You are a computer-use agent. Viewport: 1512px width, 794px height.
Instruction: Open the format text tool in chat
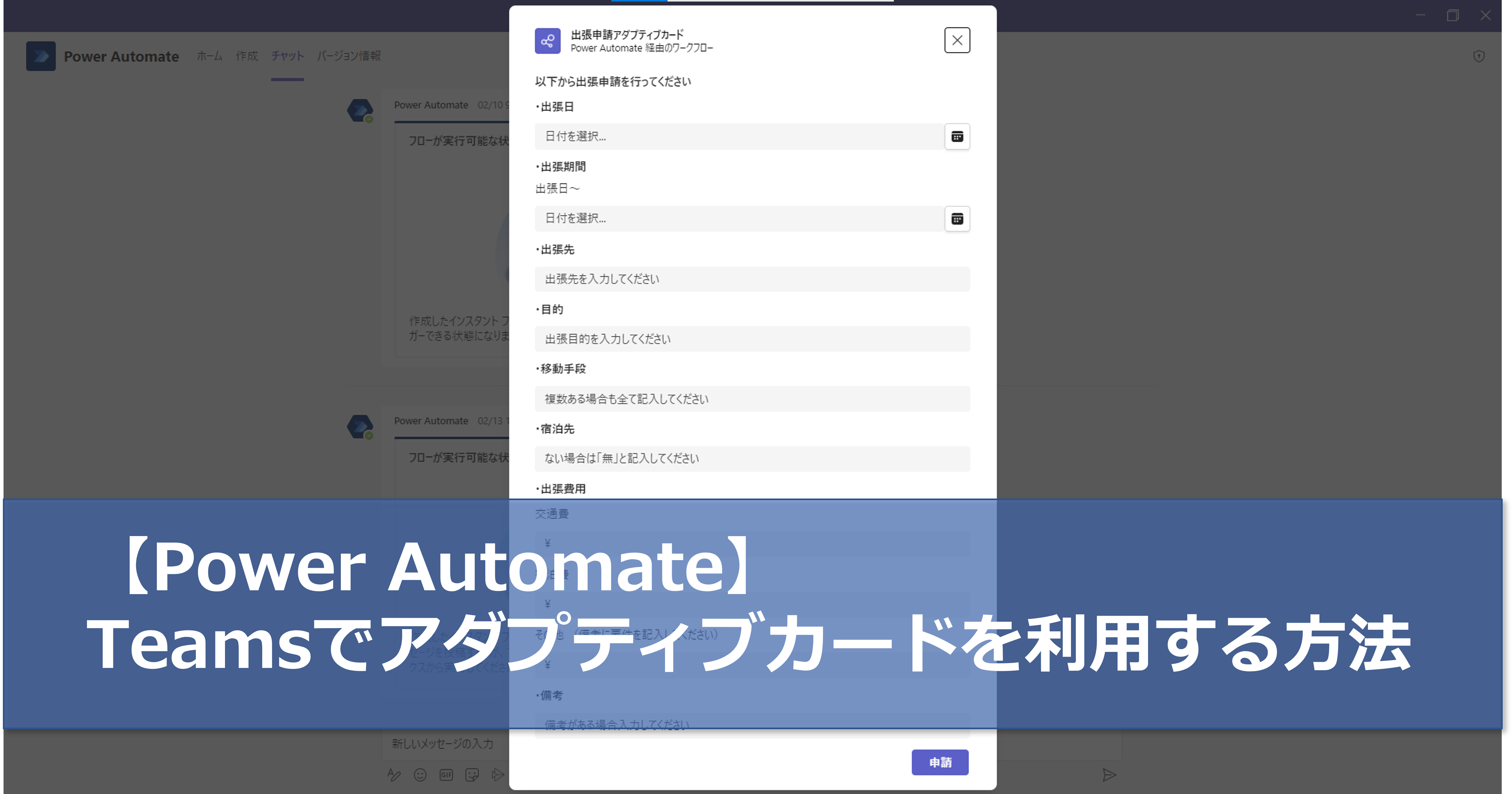[394, 775]
